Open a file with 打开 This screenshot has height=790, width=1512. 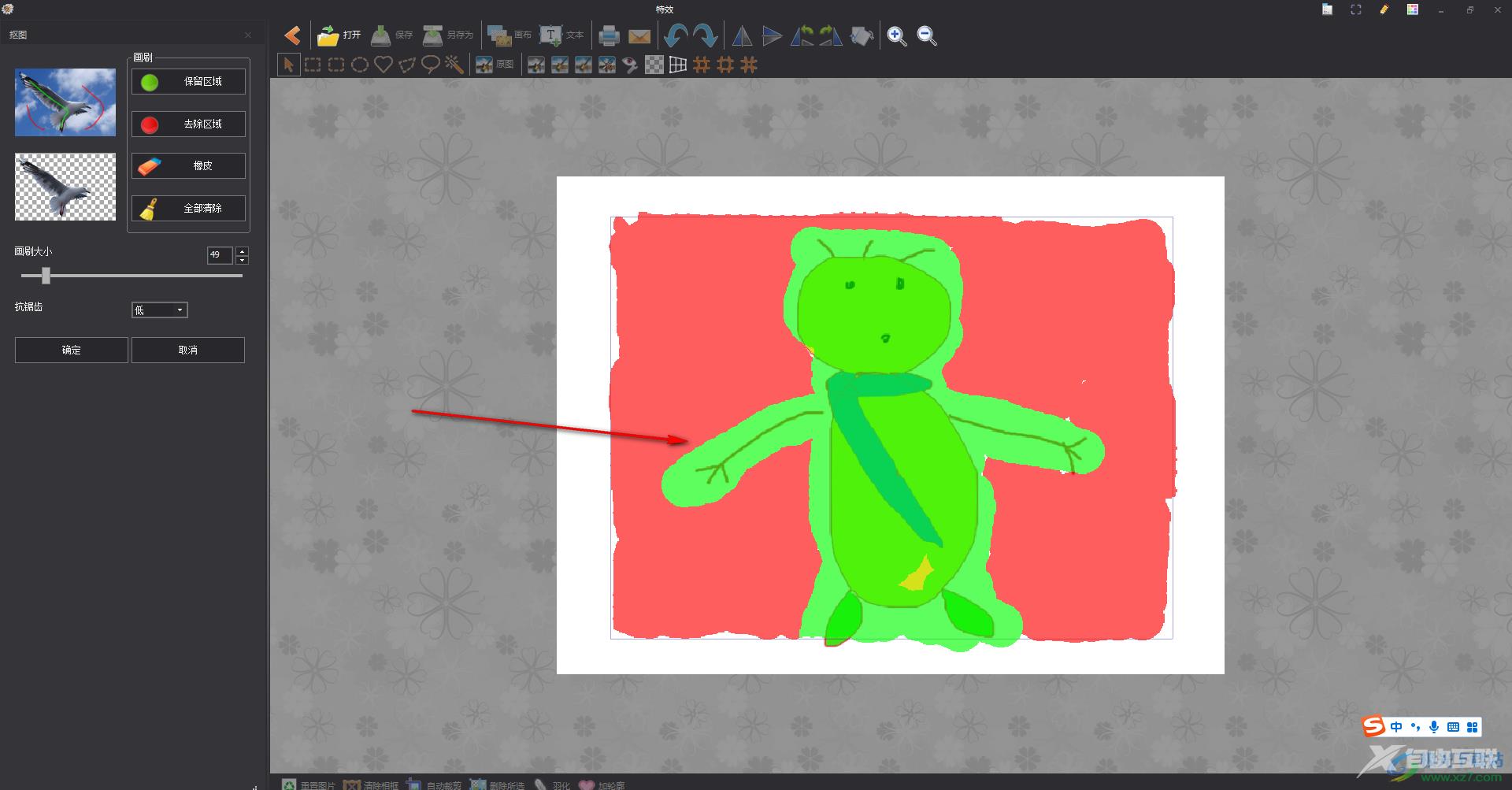pos(339,35)
